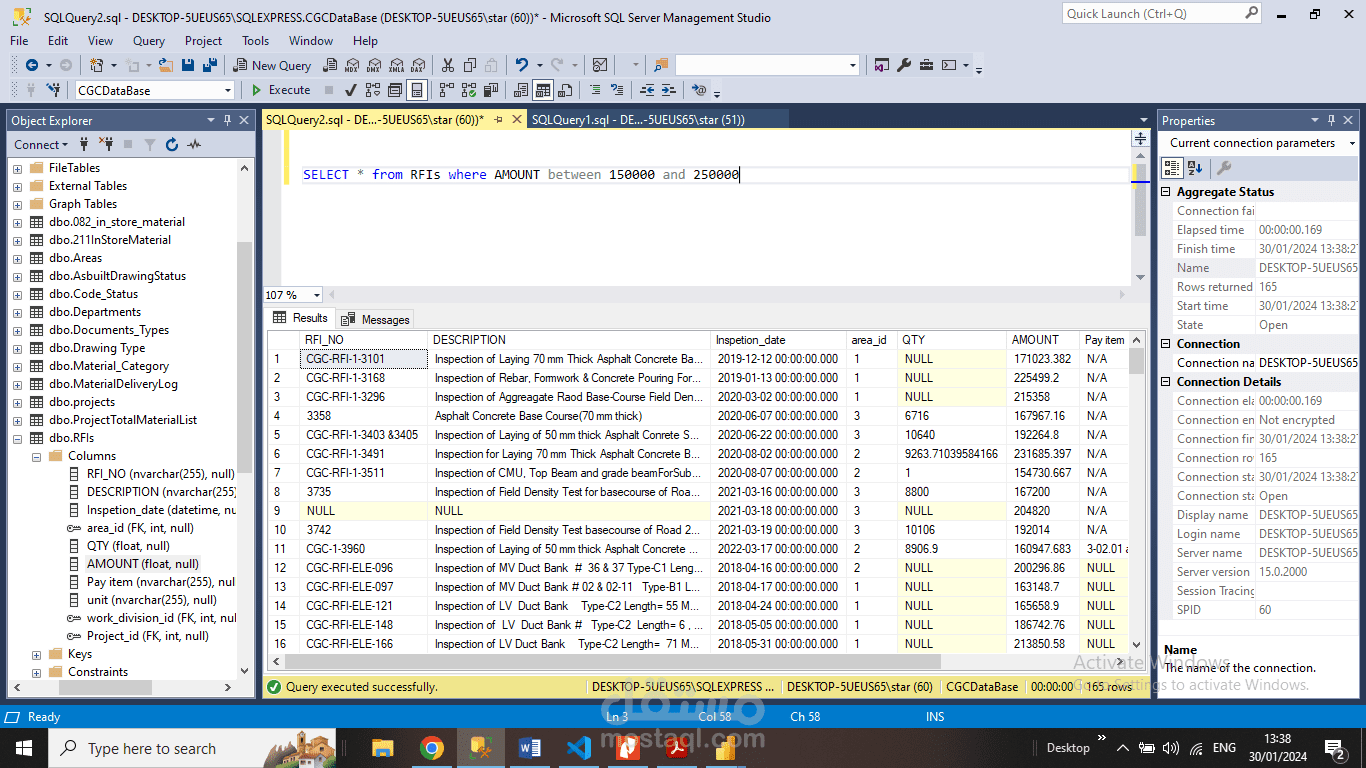Click the Find in Files icon
This screenshot has height=768, width=1366.
click(661, 65)
